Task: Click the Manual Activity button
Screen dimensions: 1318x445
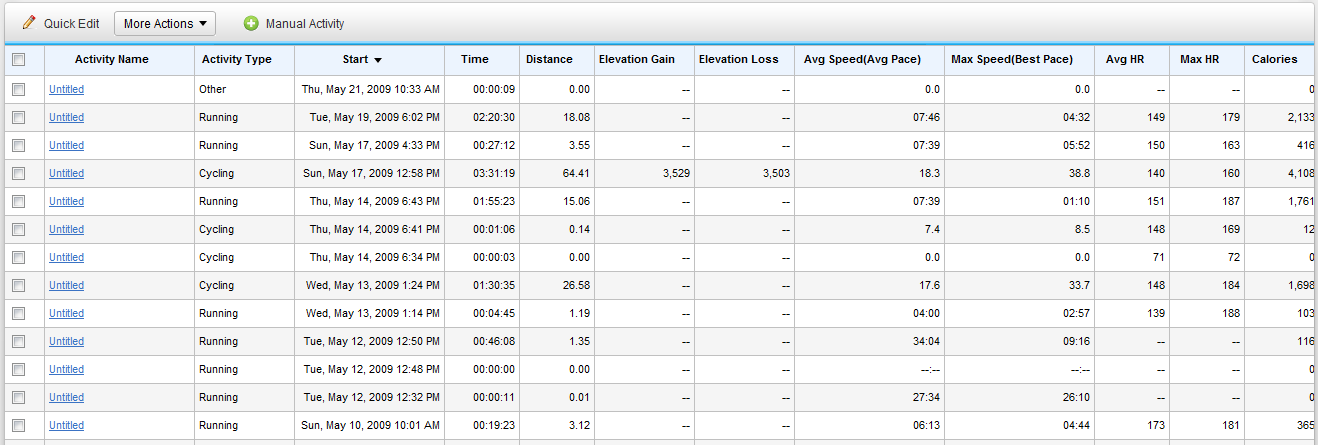Action: point(294,23)
